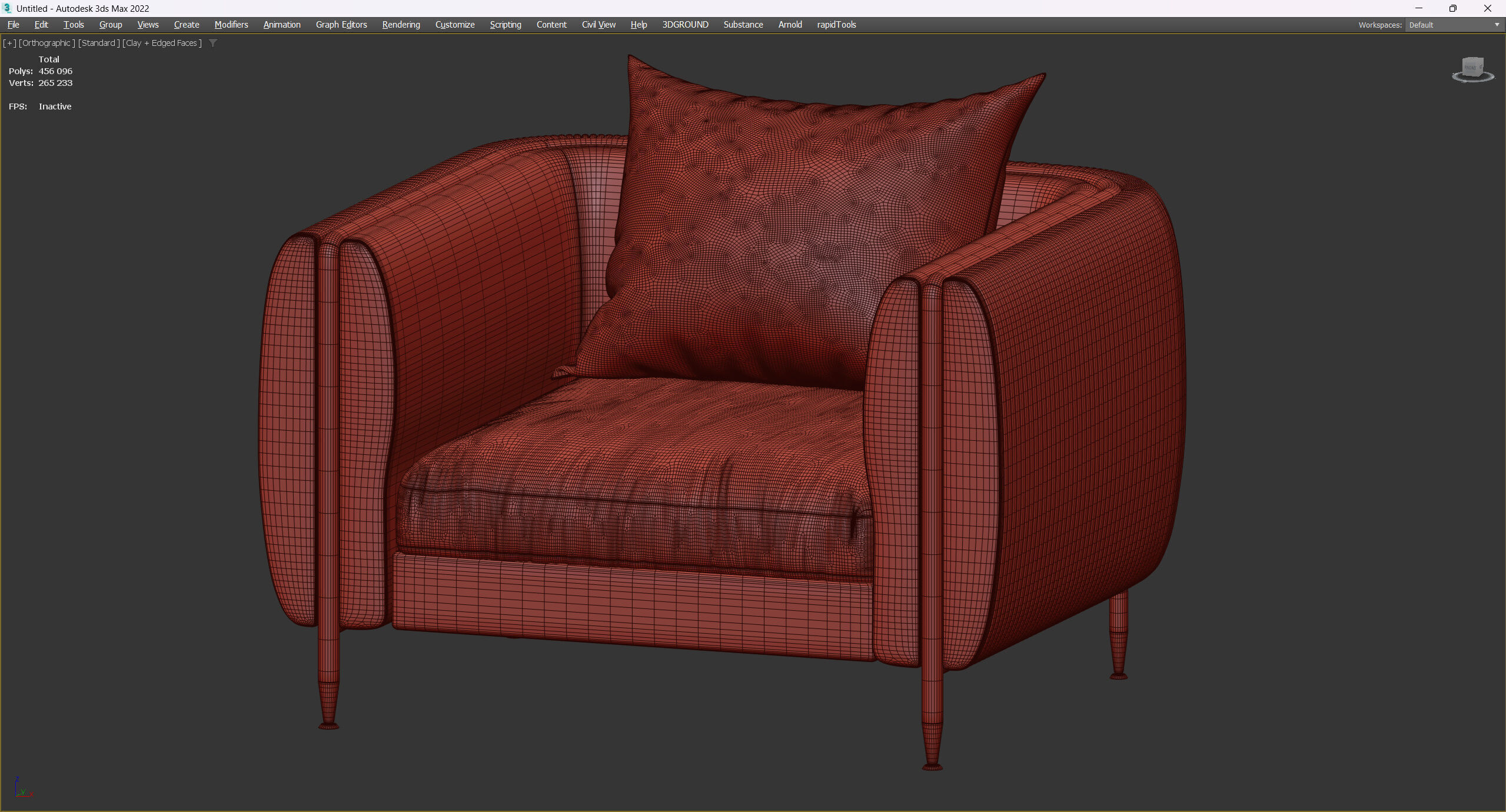Image resolution: width=1506 pixels, height=812 pixels.
Task: Click the Polys count 456 096
Action: [x=55, y=71]
